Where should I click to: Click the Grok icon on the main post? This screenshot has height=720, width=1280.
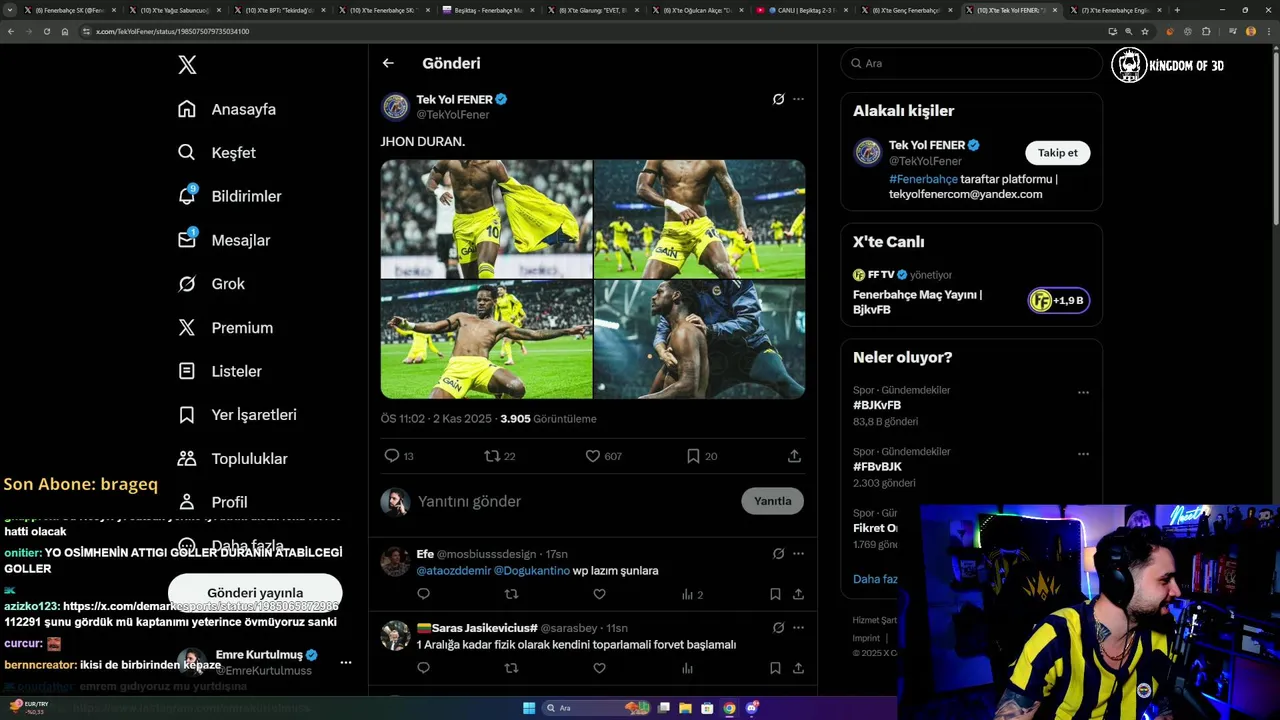[778, 99]
